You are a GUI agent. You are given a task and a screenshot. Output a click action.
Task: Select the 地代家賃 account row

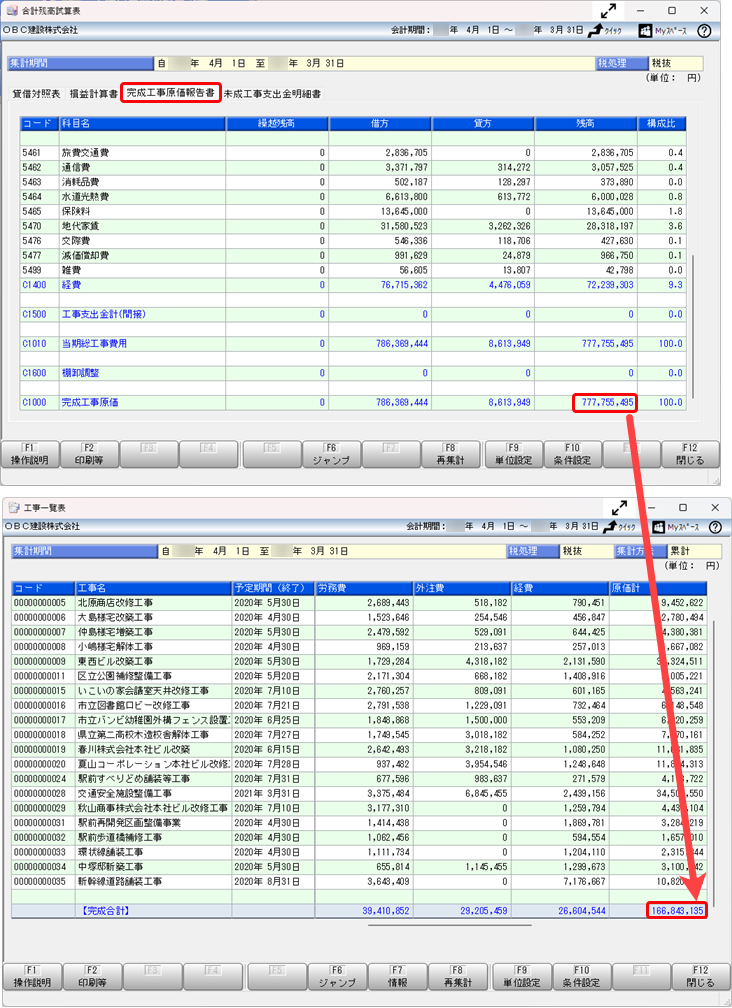tap(353, 226)
